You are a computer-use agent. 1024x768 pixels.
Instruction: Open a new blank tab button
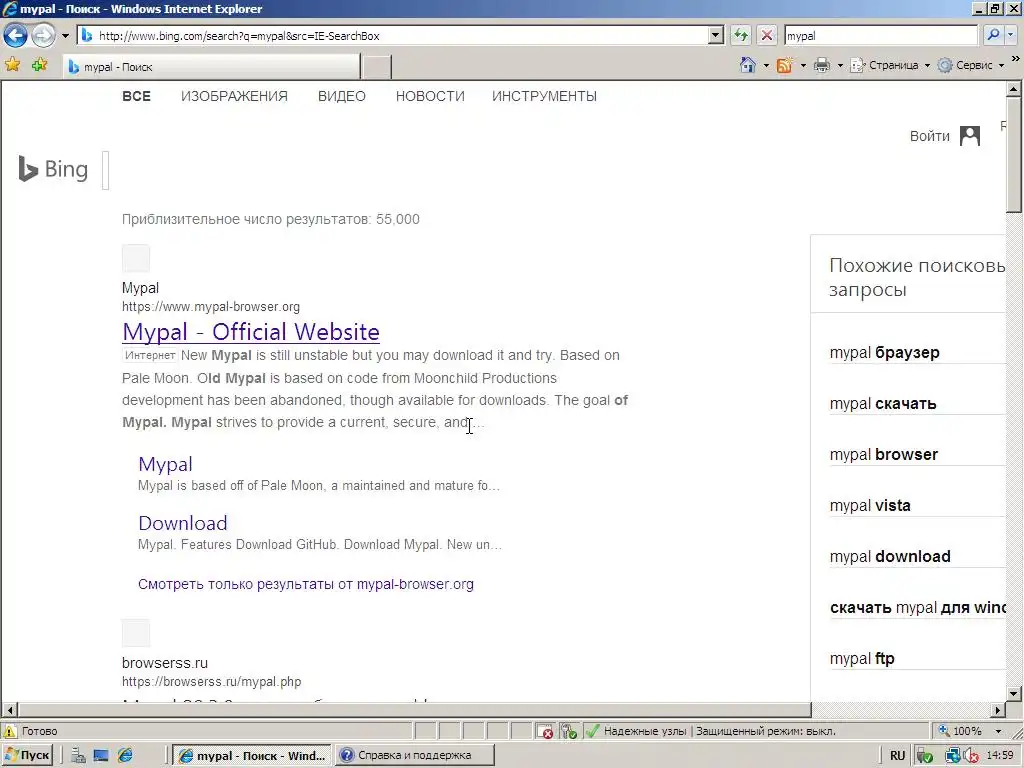pos(376,67)
